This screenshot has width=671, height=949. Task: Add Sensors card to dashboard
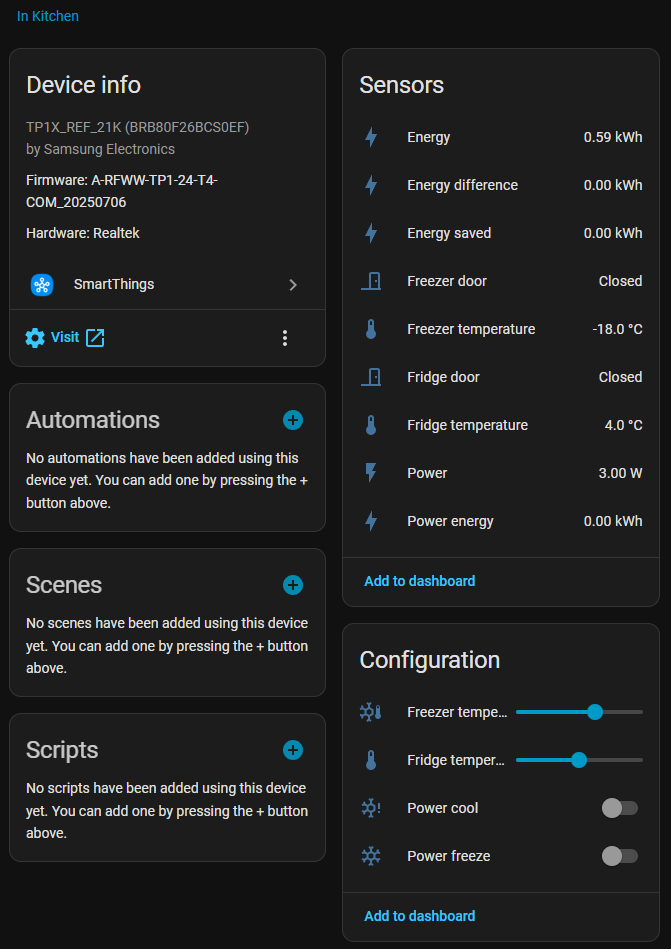[419, 581]
